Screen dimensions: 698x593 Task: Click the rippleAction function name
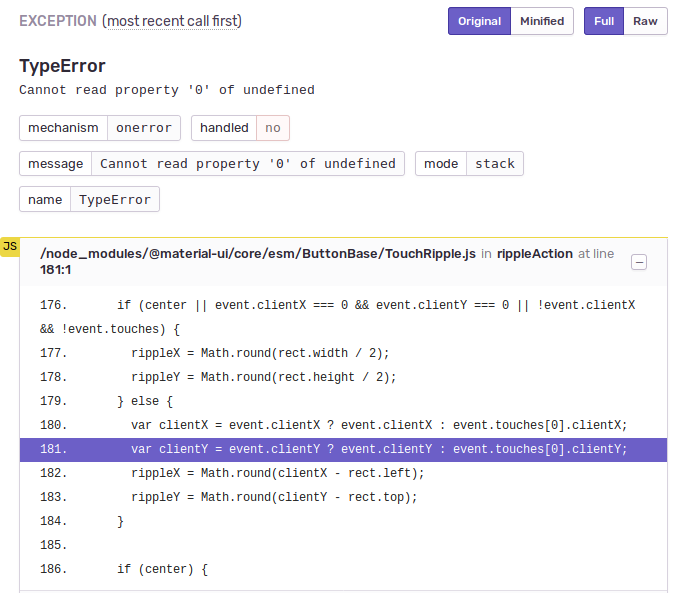pos(535,254)
